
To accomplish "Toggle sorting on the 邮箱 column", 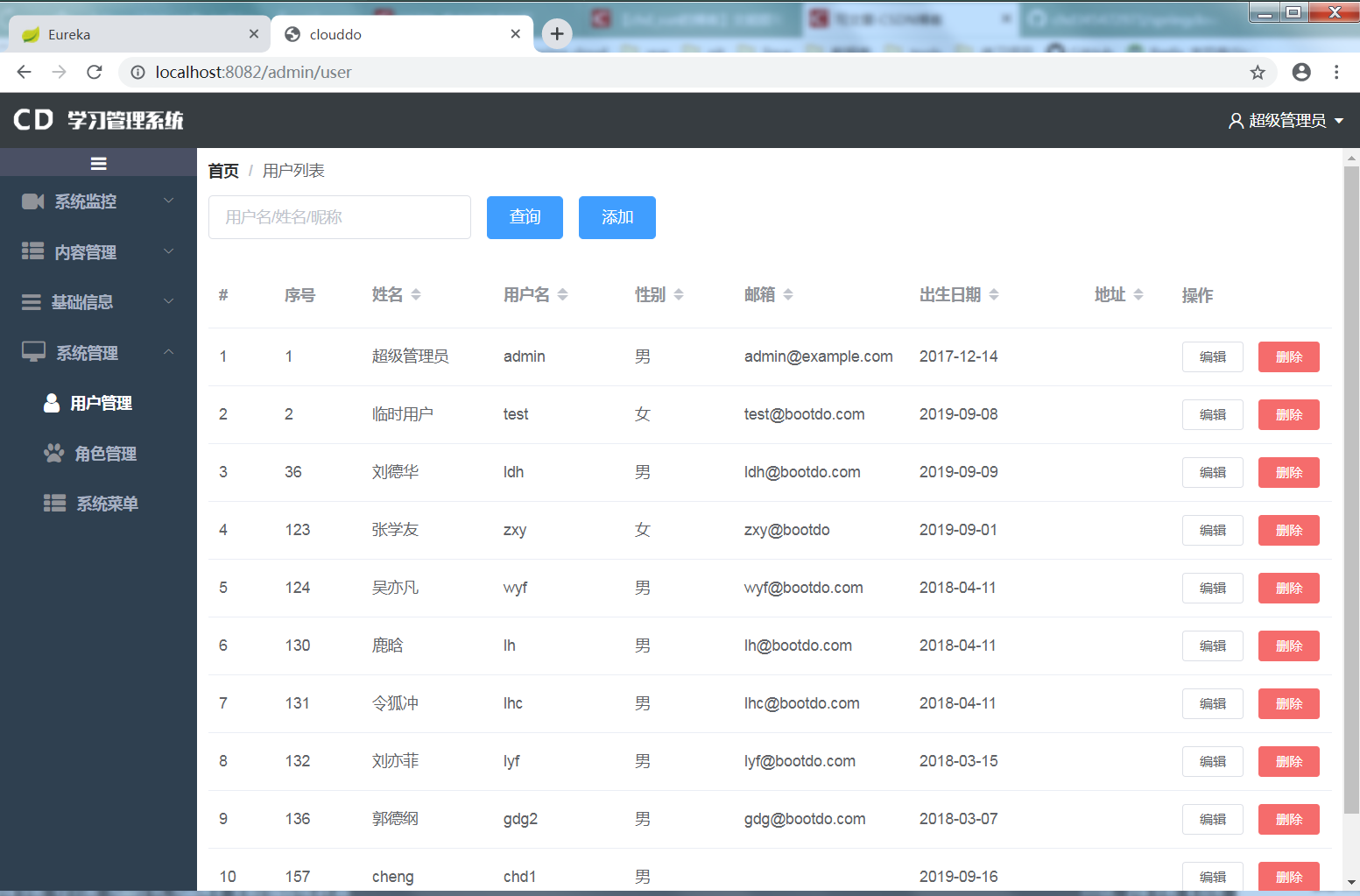I will tap(791, 294).
